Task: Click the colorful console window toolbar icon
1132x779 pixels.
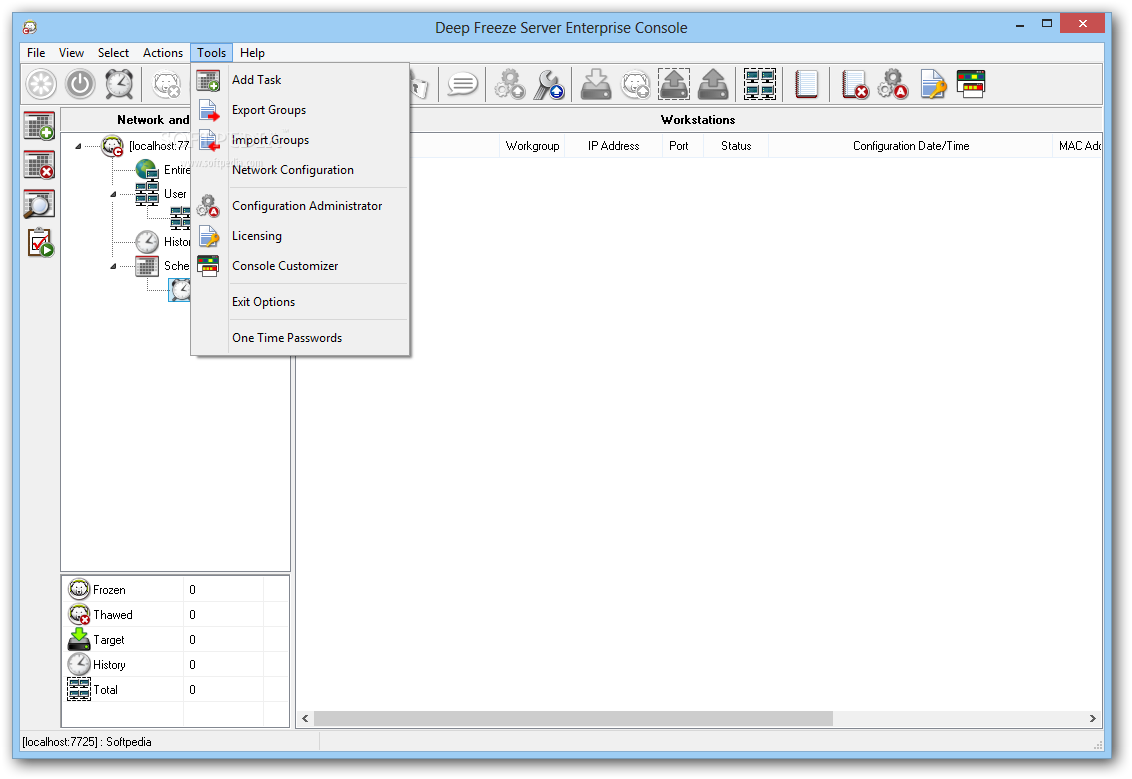Action: (971, 84)
